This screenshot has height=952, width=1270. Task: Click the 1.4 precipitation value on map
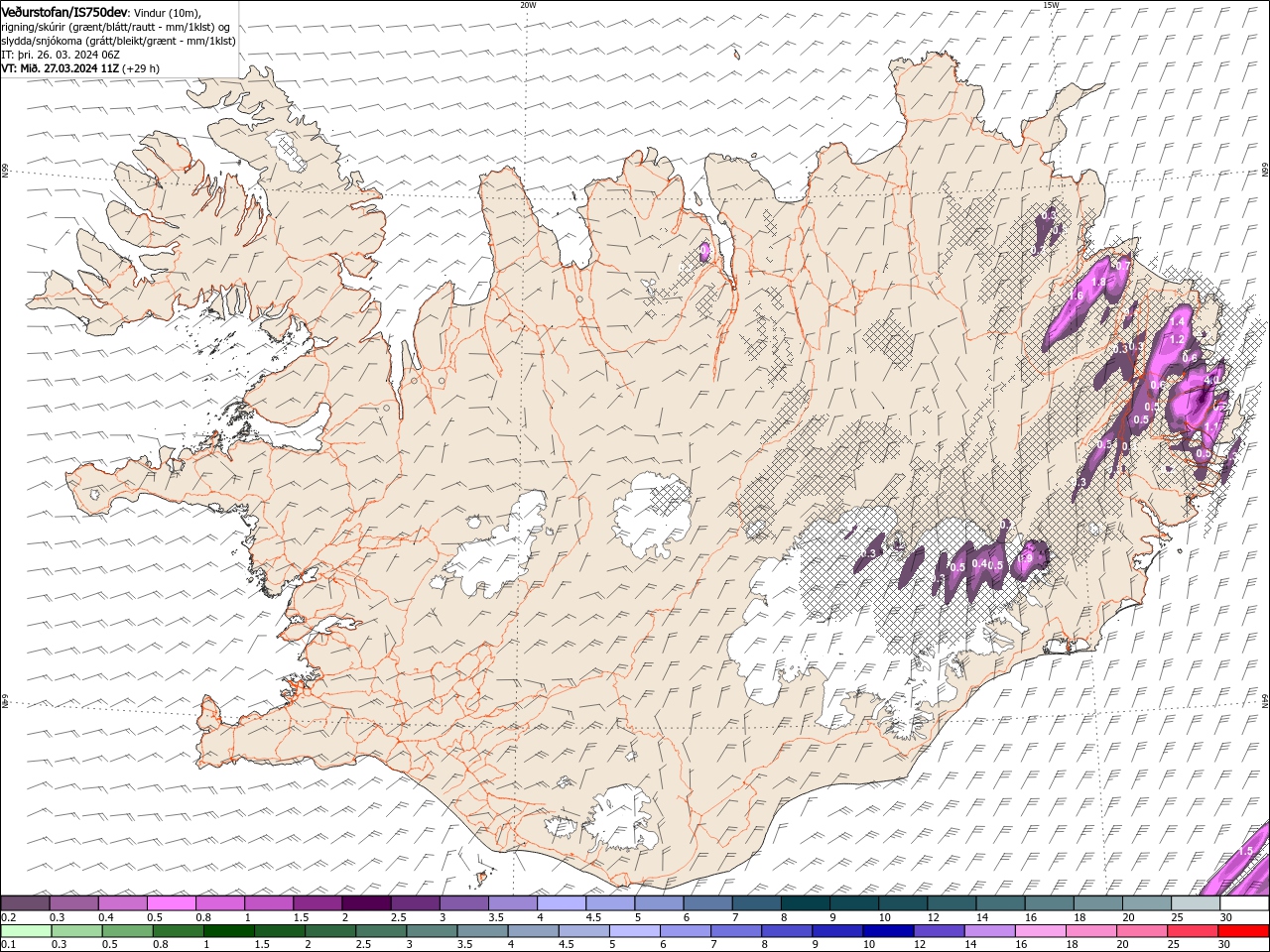(x=1178, y=322)
